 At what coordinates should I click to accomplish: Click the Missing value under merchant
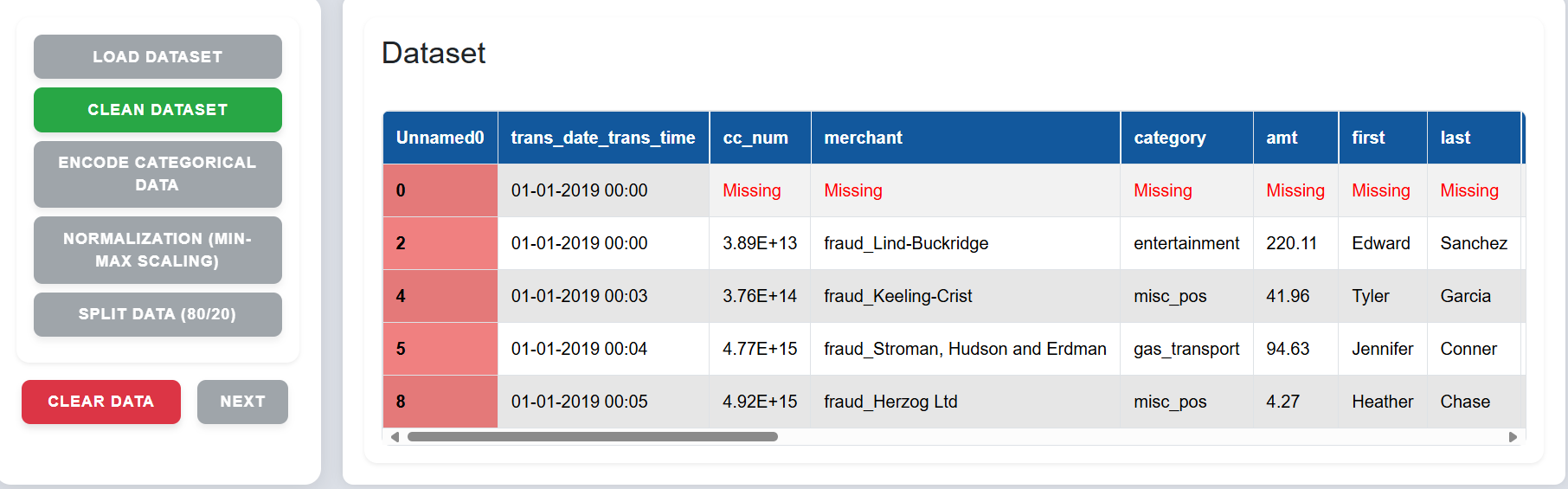pyautogui.click(x=853, y=190)
